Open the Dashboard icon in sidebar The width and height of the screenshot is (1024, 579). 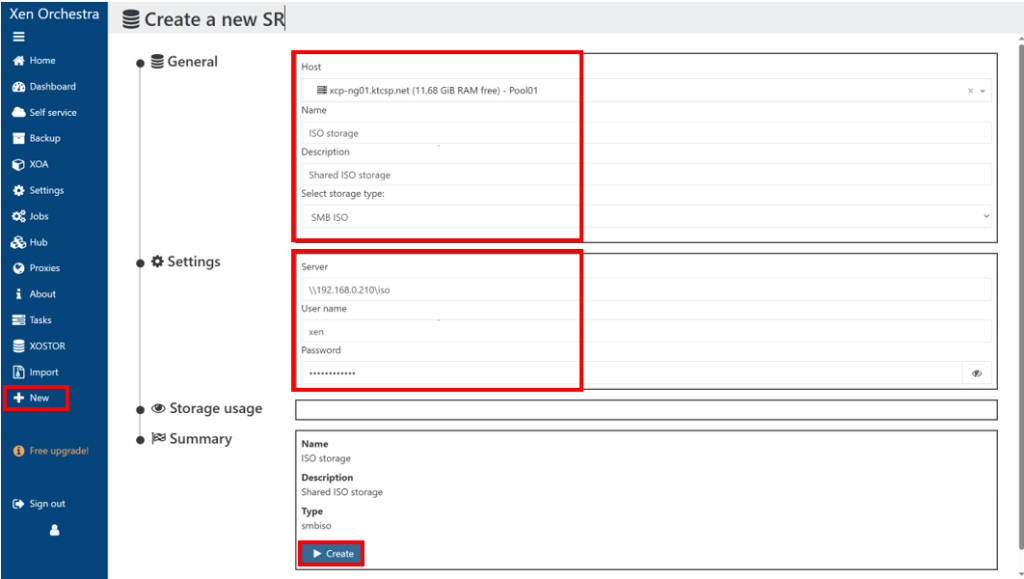[x=18, y=87]
